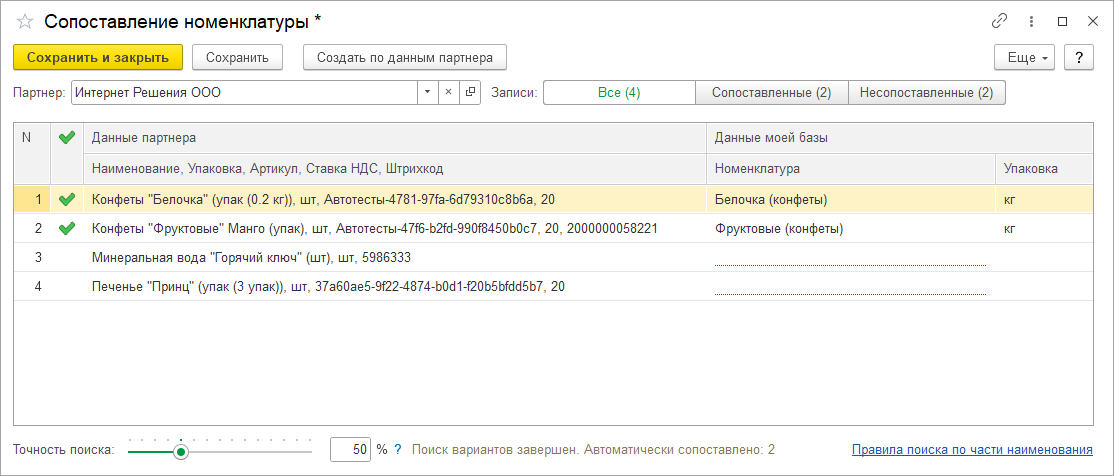Click the search accuracy slider handle
Screen dimensions: 1114x476
click(x=181, y=451)
